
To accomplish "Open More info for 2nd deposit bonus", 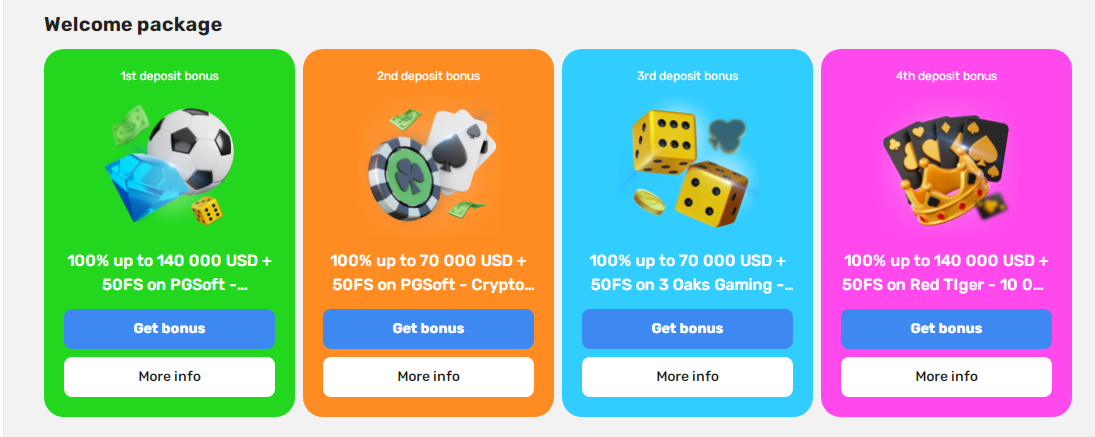I will 428,376.
